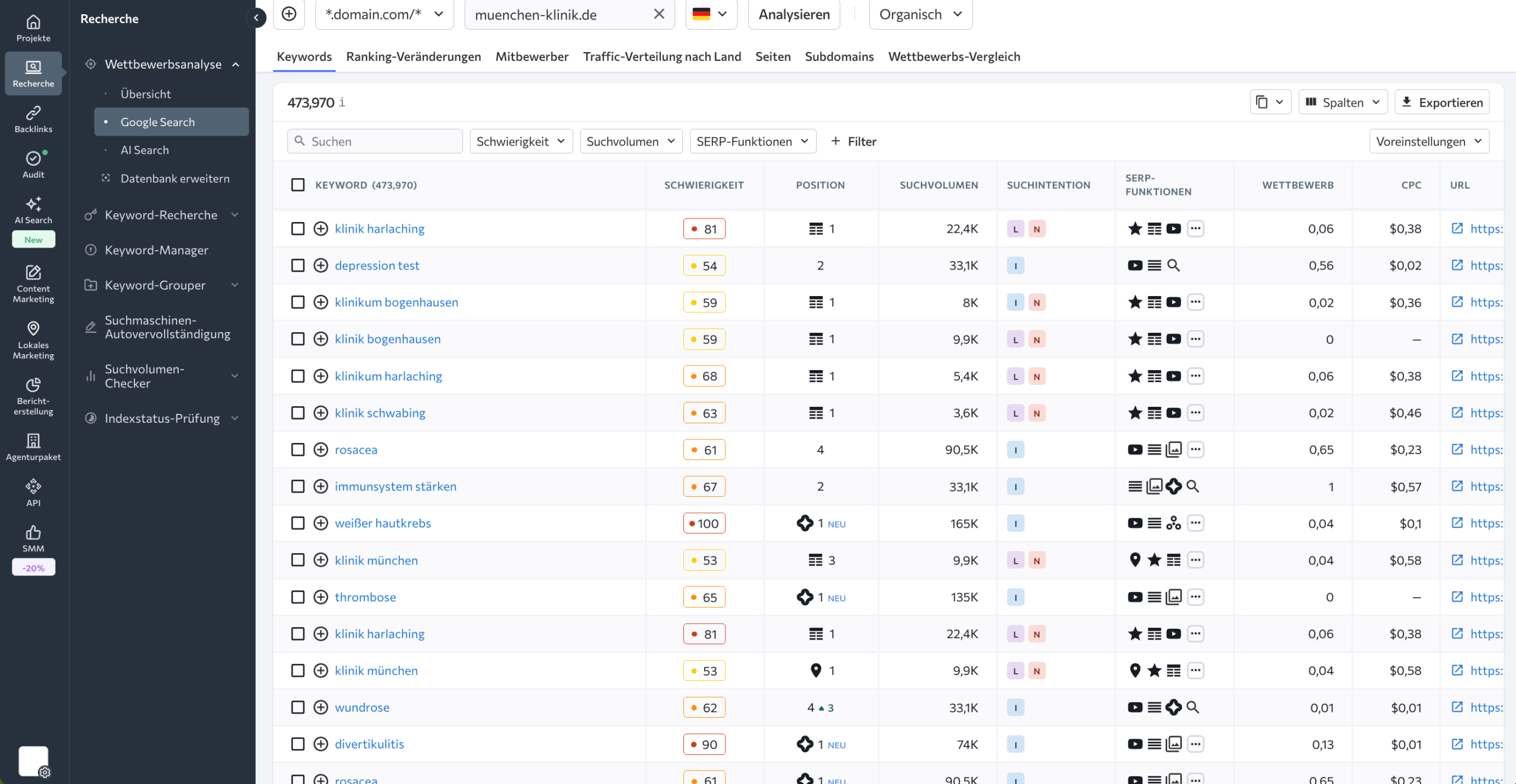Open Content Marketing from the sidebar
This screenshot has width=1516, height=784.
(x=33, y=283)
